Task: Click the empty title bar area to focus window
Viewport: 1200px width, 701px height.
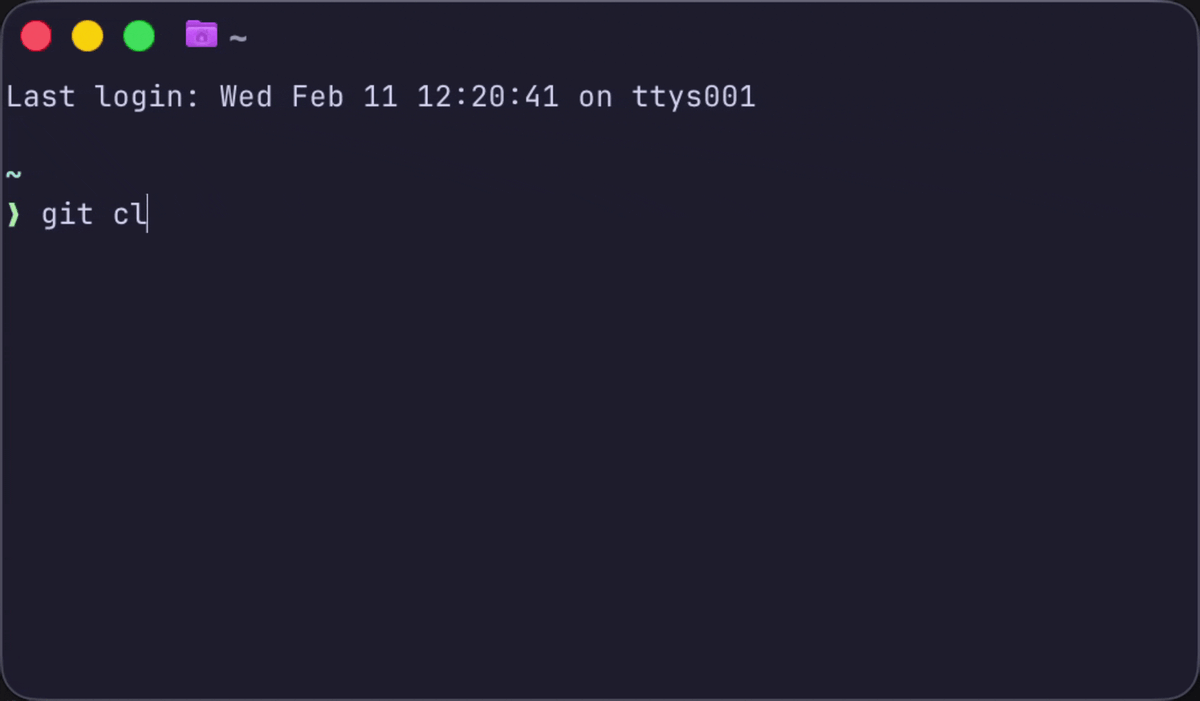Action: click(700, 37)
